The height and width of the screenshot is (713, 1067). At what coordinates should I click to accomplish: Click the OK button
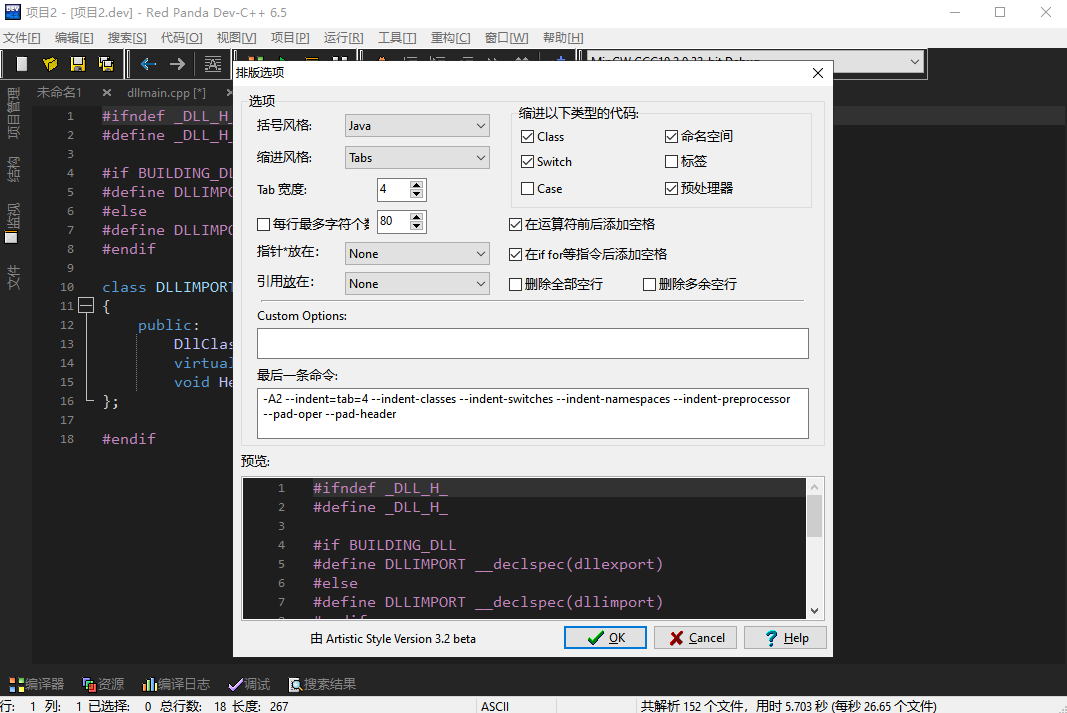pos(605,637)
